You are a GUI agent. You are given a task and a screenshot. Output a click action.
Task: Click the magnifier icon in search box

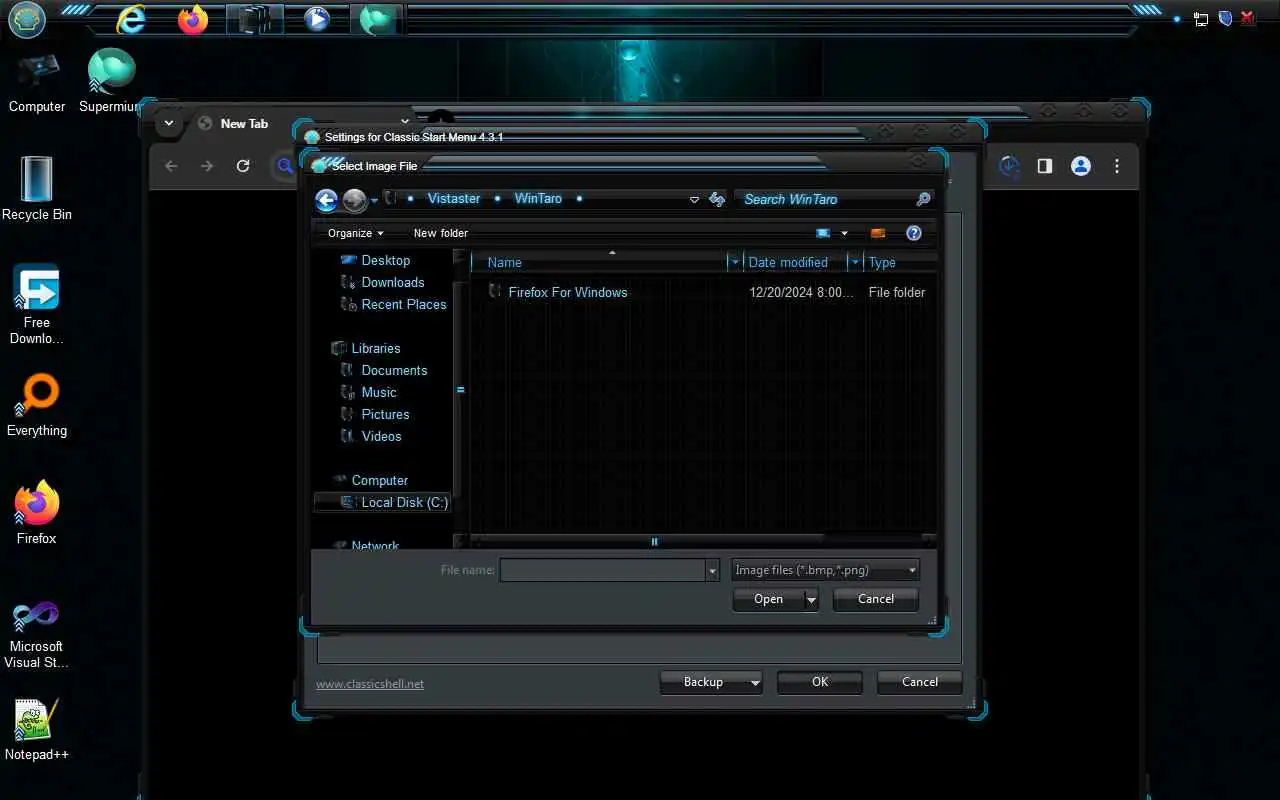923,199
